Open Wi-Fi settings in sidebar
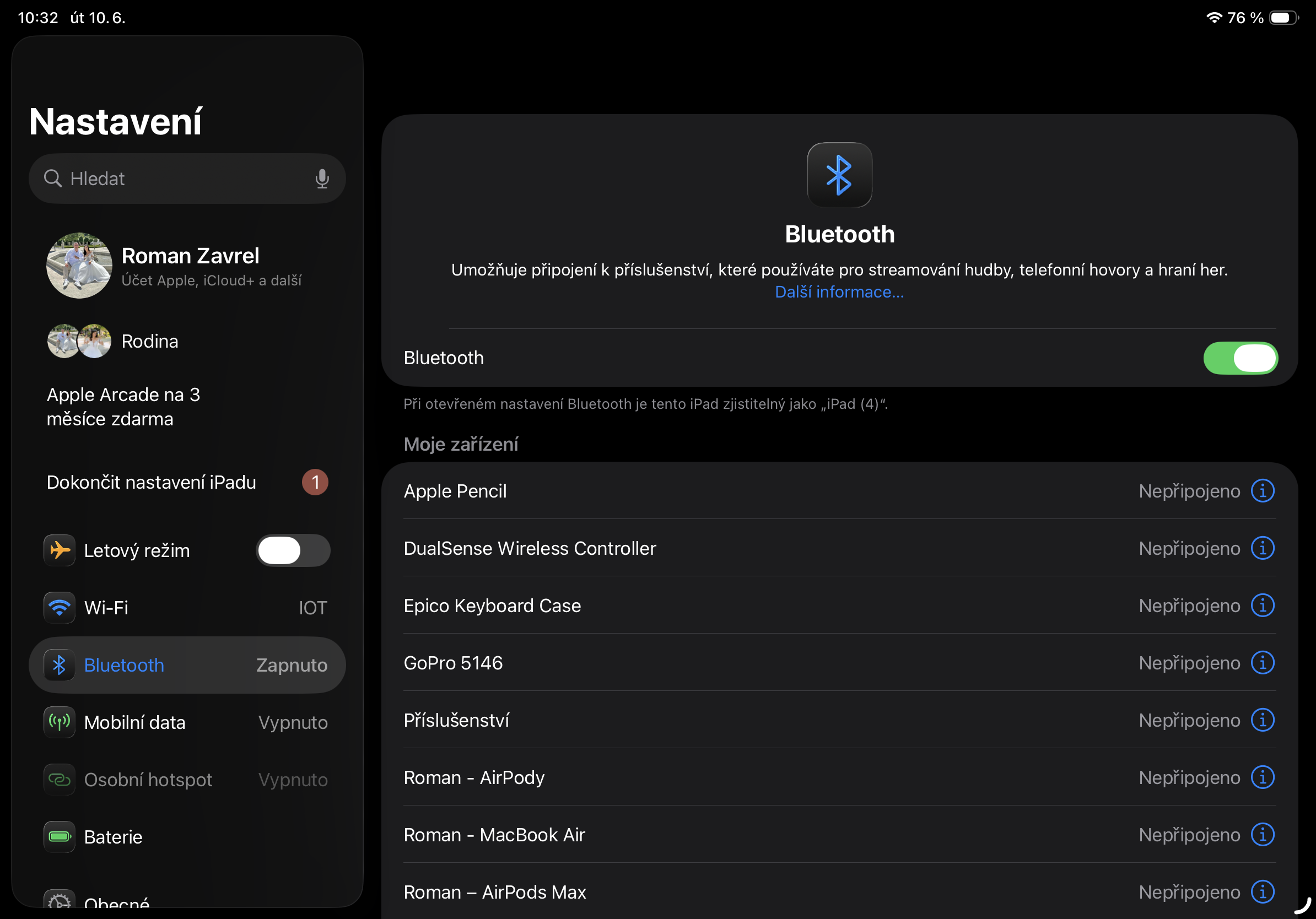The height and width of the screenshot is (919, 1316). pos(187,608)
